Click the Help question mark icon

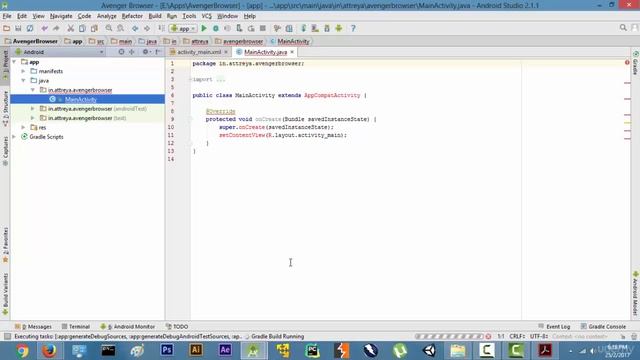(x=353, y=28)
